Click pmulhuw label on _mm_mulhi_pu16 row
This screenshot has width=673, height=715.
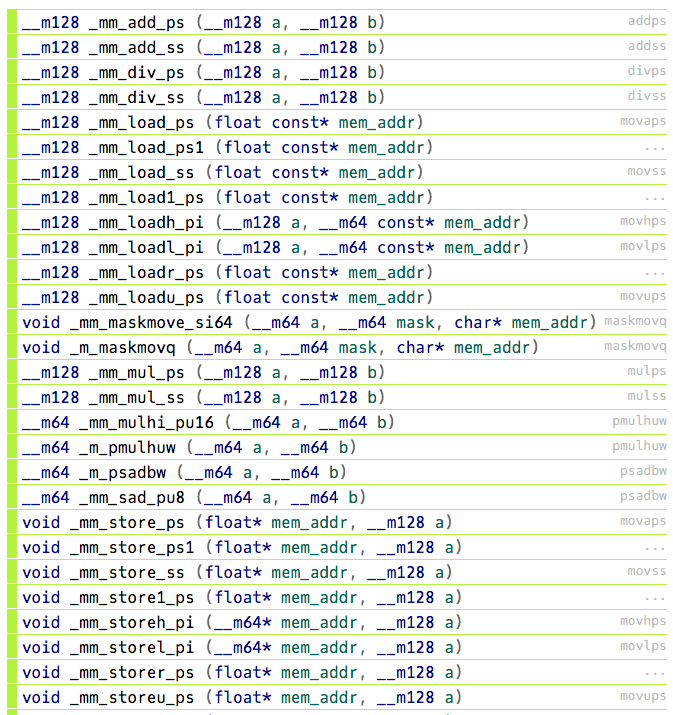tap(639, 421)
